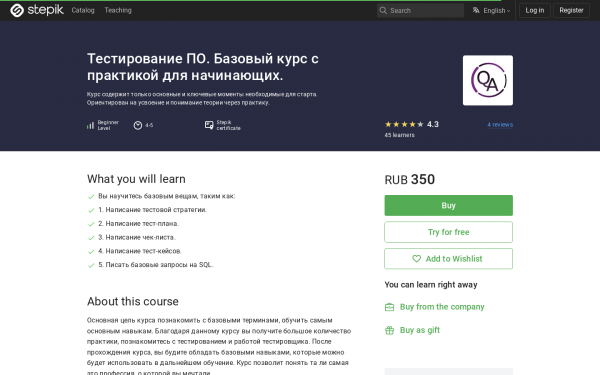Viewport: 600px width, 375px height.
Task: Click the heart icon in Wishlist button
Action: [416, 259]
